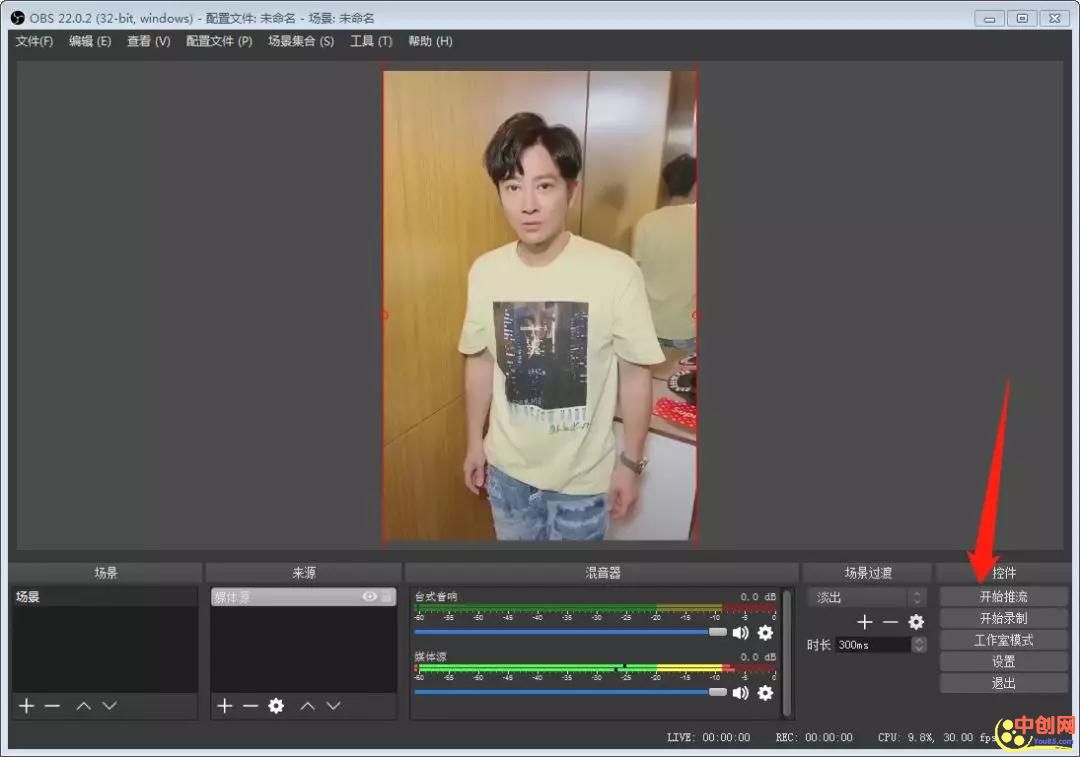Mute the 媒体源 audio channel
The image size is (1080, 757).
[x=741, y=692]
